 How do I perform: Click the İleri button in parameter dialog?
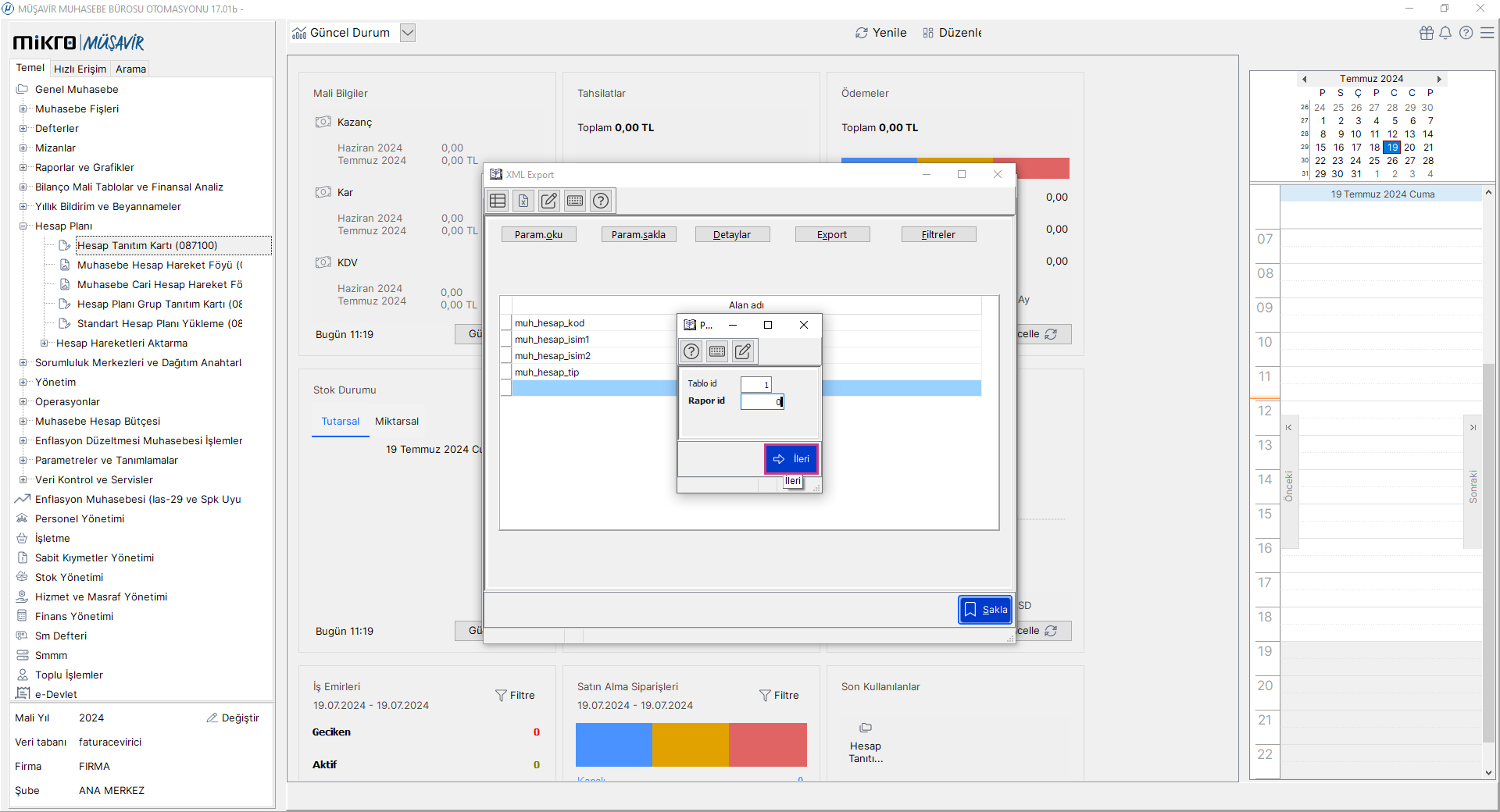click(x=791, y=459)
